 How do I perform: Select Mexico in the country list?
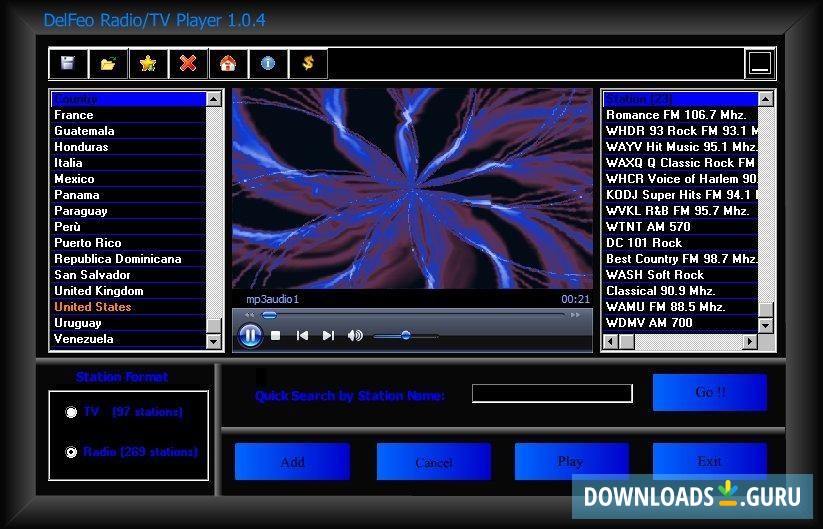[128, 179]
